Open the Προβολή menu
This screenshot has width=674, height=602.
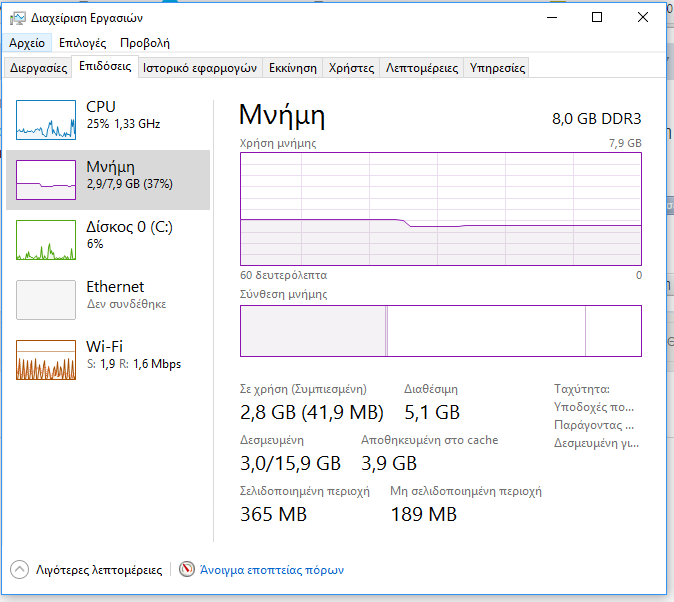(x=145, y=43)
